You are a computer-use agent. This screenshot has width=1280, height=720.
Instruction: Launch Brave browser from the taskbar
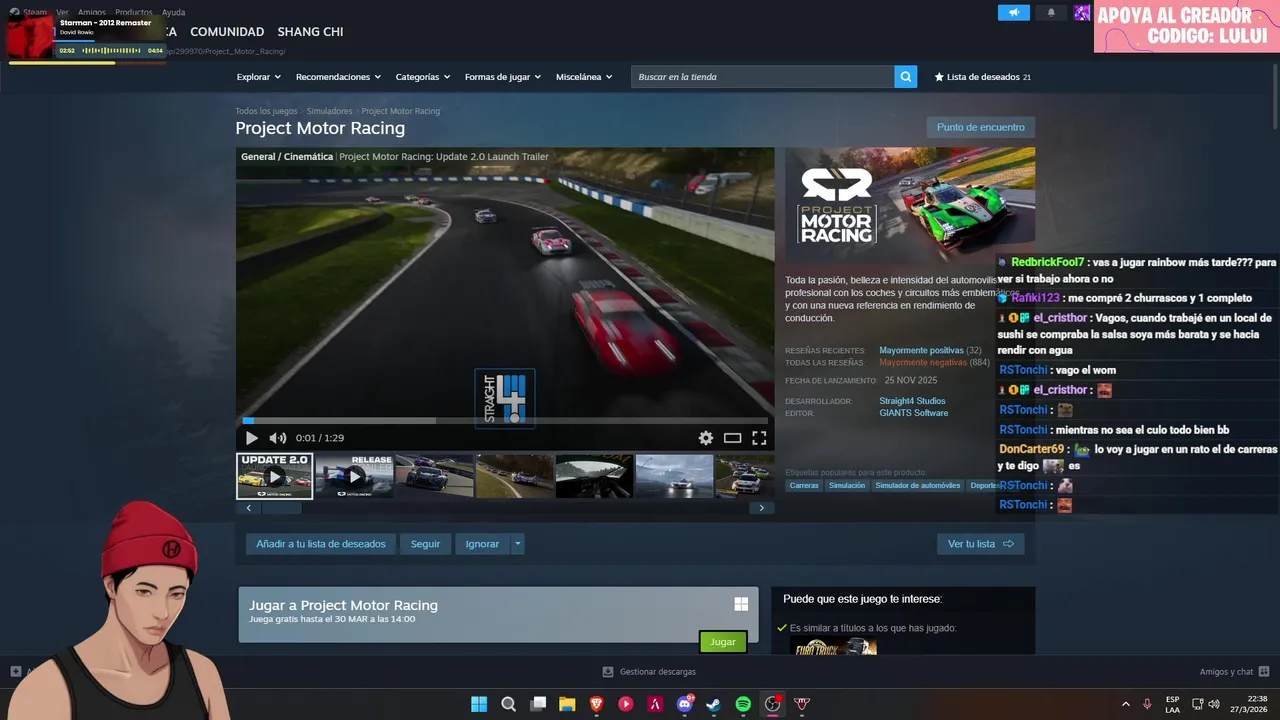(x=597, y=704)
